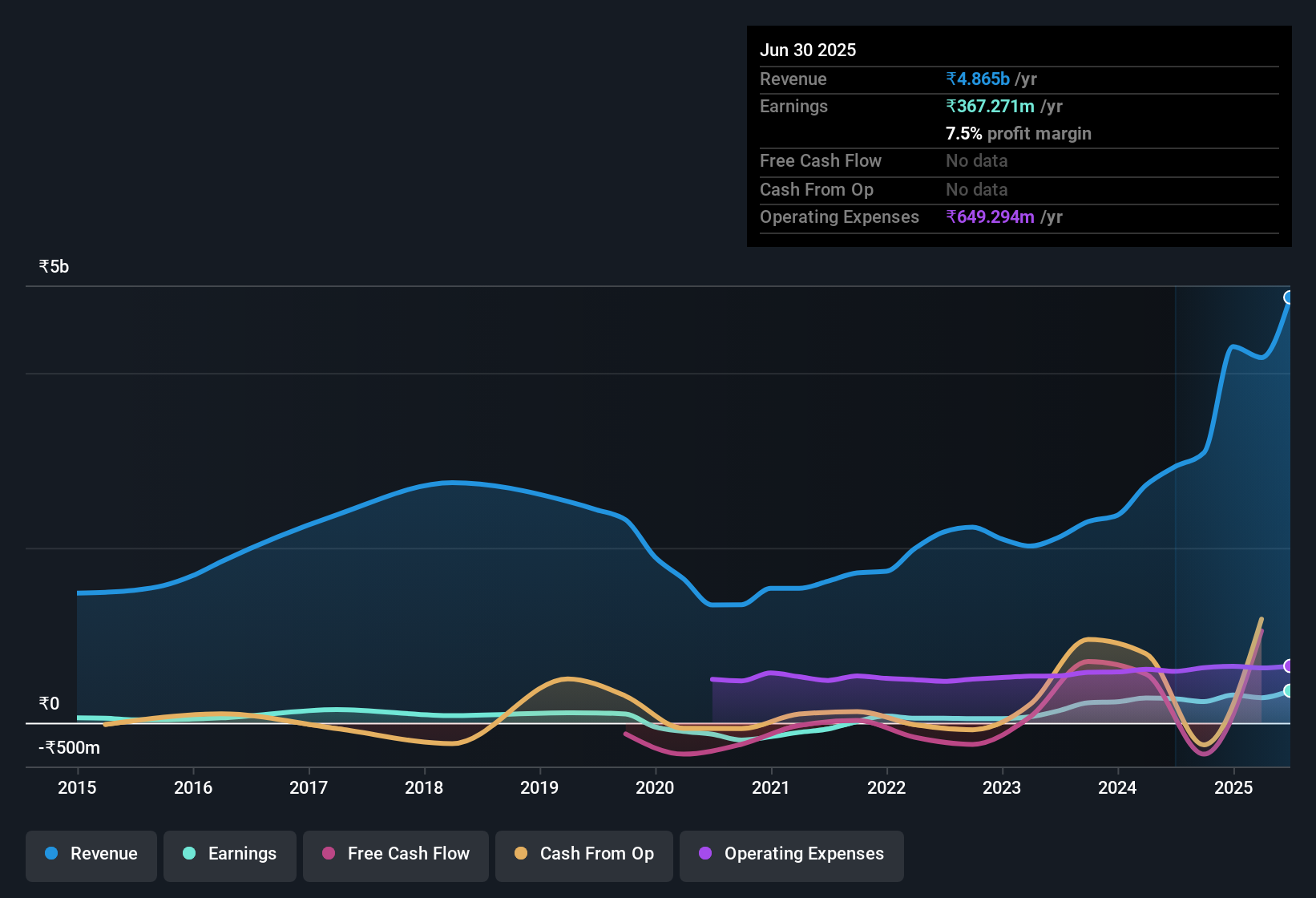Toggle the Earnings series visibility
Screen dimensions: 1316x898
click(229, 854)
